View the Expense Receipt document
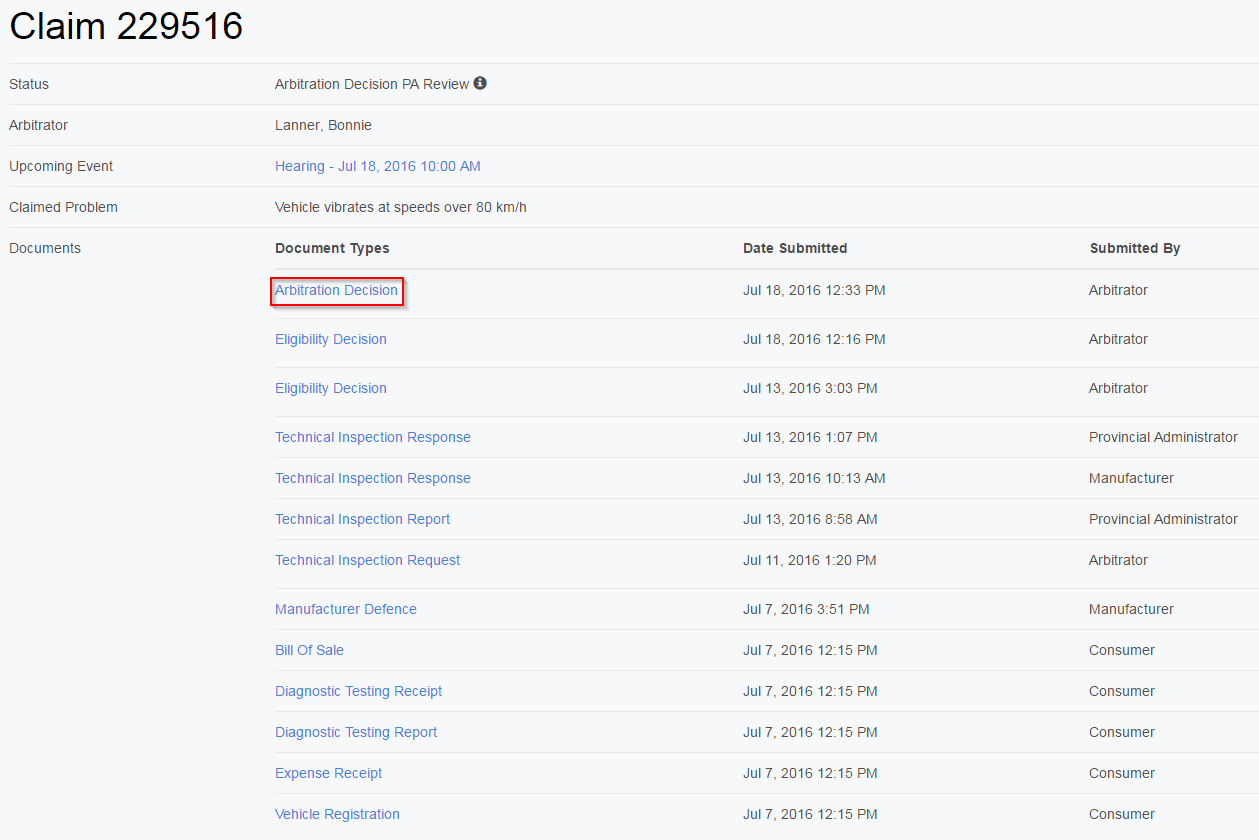 328,773
